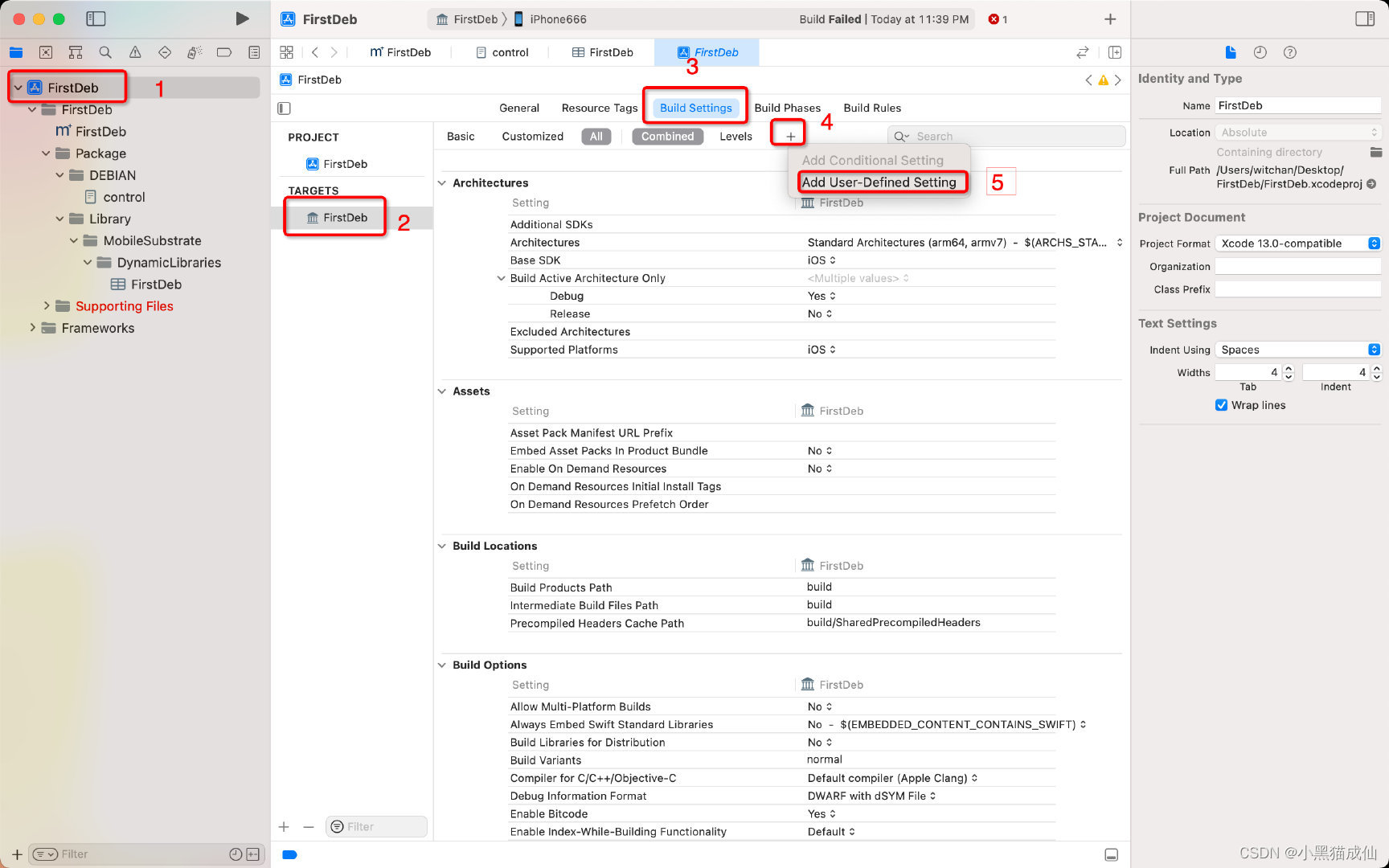Choose containing directory folder icon
Screen dimensions: 1389x868
[x=1375, y=152]
